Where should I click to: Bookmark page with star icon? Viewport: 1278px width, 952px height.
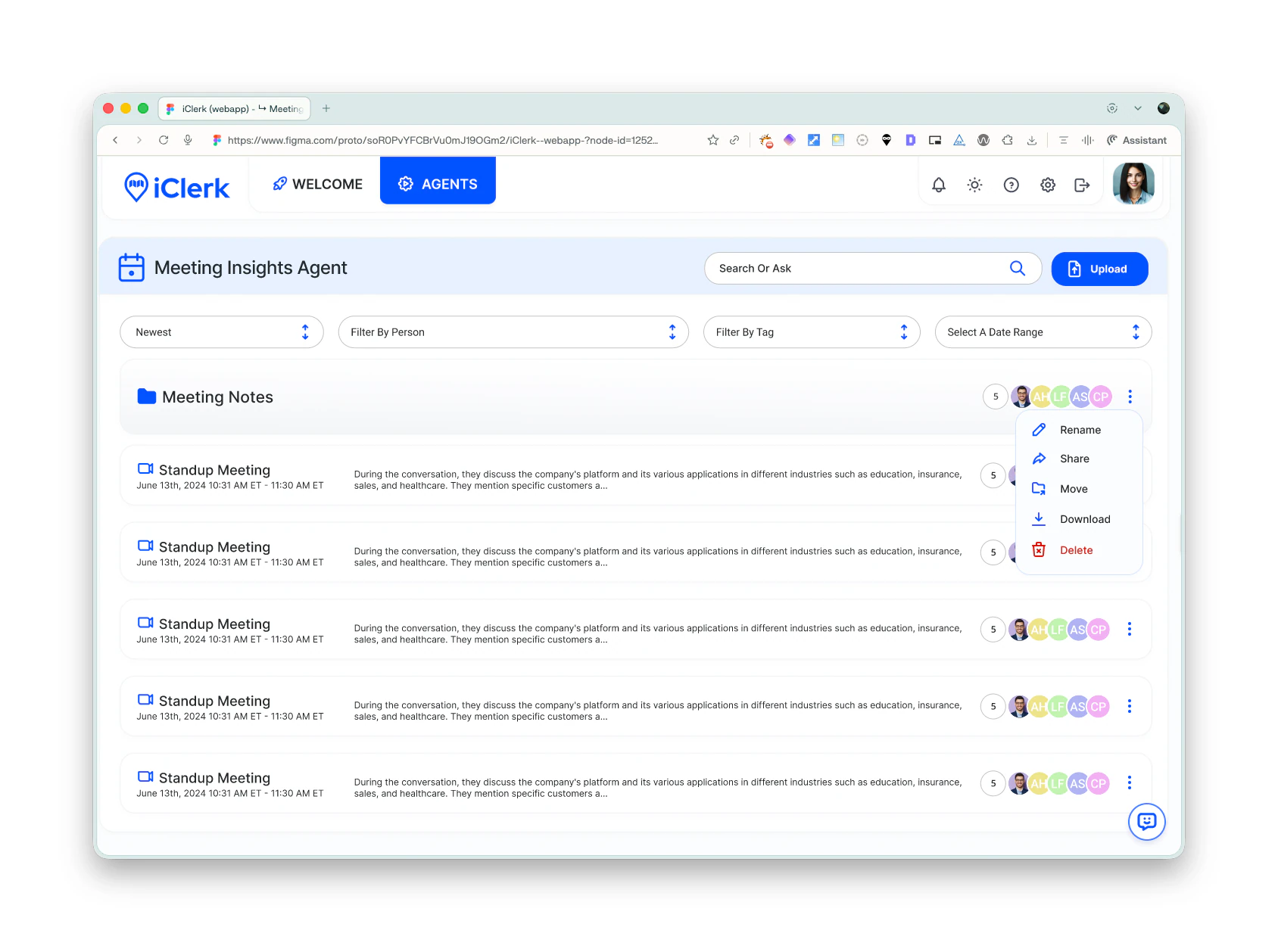coord(713,140)
